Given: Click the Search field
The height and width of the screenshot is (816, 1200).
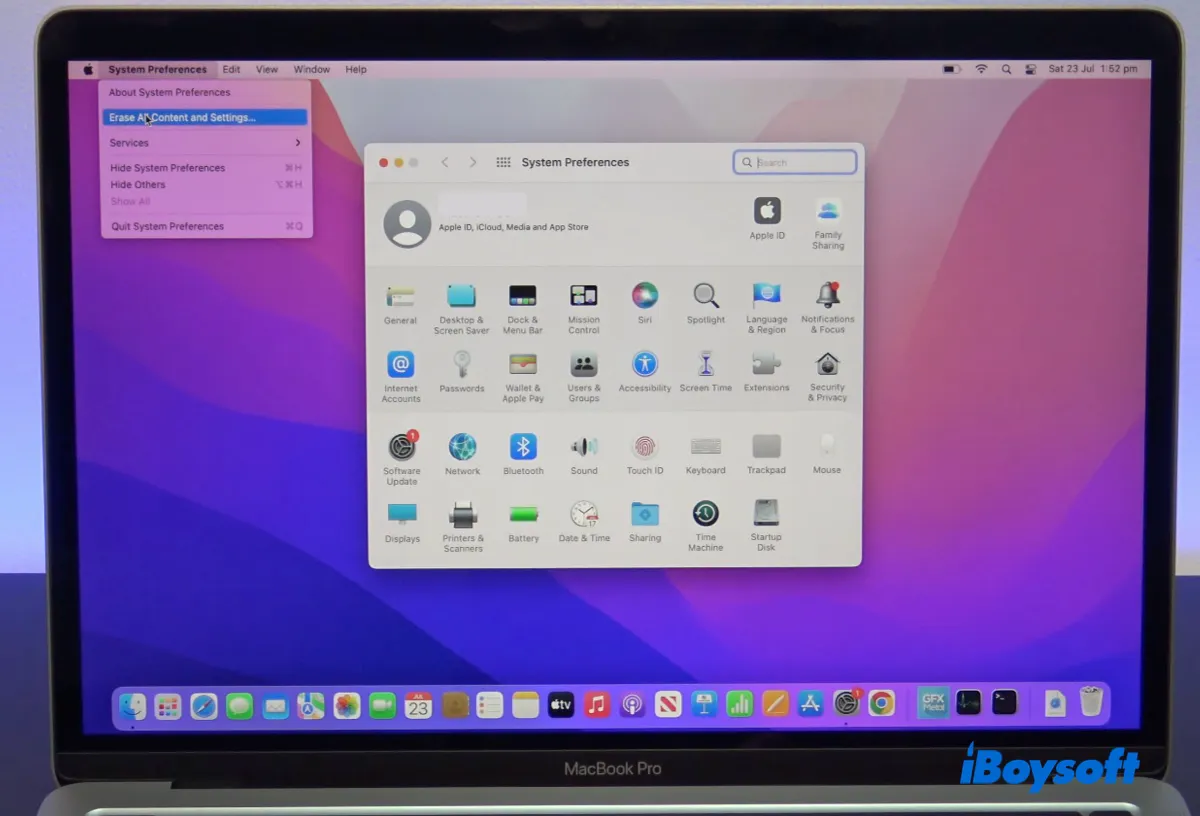Looking at the screenshot, I should click(x=795, y=161).
